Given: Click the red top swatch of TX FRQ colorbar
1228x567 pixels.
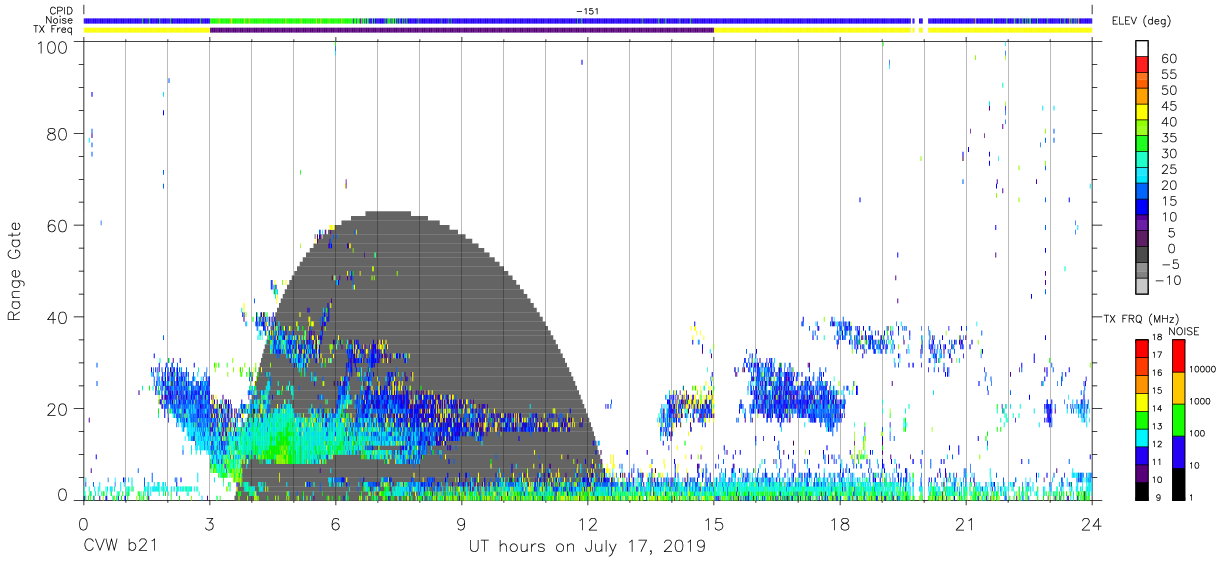Looking at the screenshot, I should pyautogui.click(x=1142, y=349).
